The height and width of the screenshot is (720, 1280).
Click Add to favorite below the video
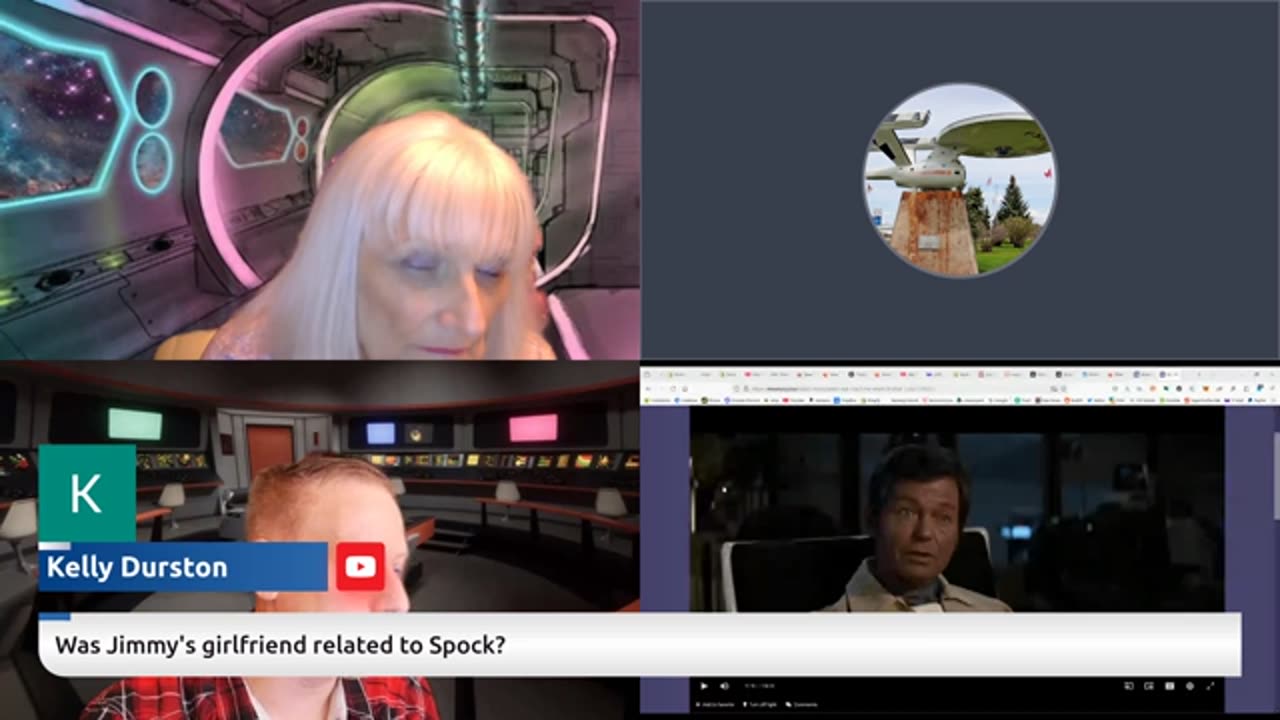pos(715,705)
